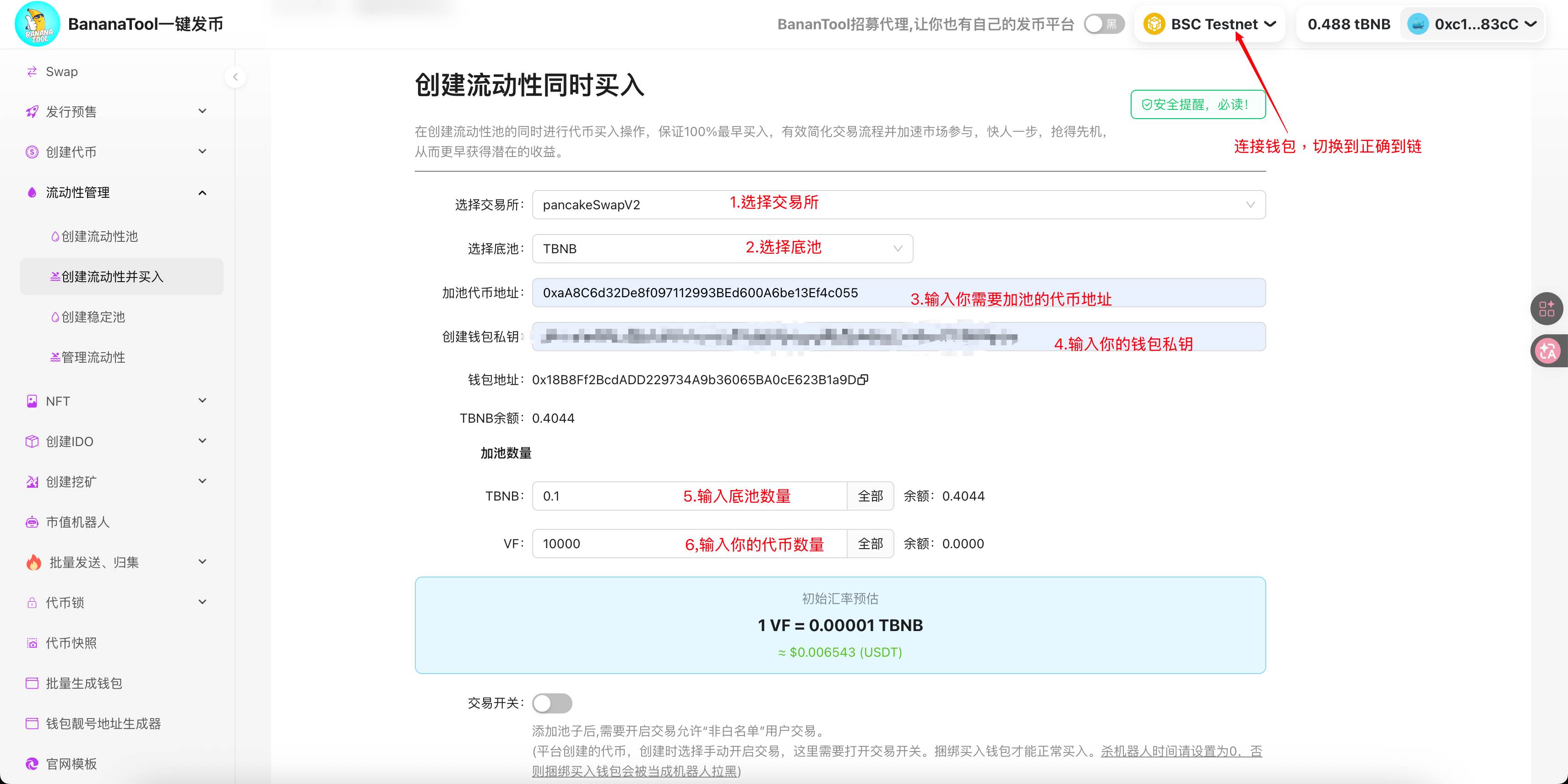Screen dimensions: 1568x784
Task: Click the wallet avatar icon
Action: (x=1418, y=24)
